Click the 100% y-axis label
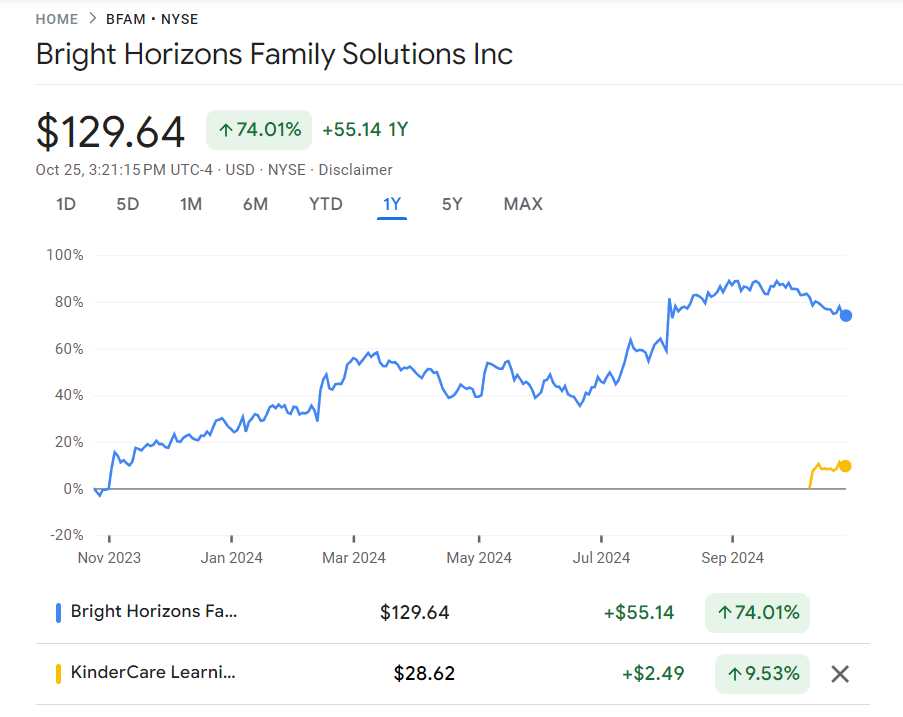The height and width of the screenshot is (717, 903). coord(64,255)
